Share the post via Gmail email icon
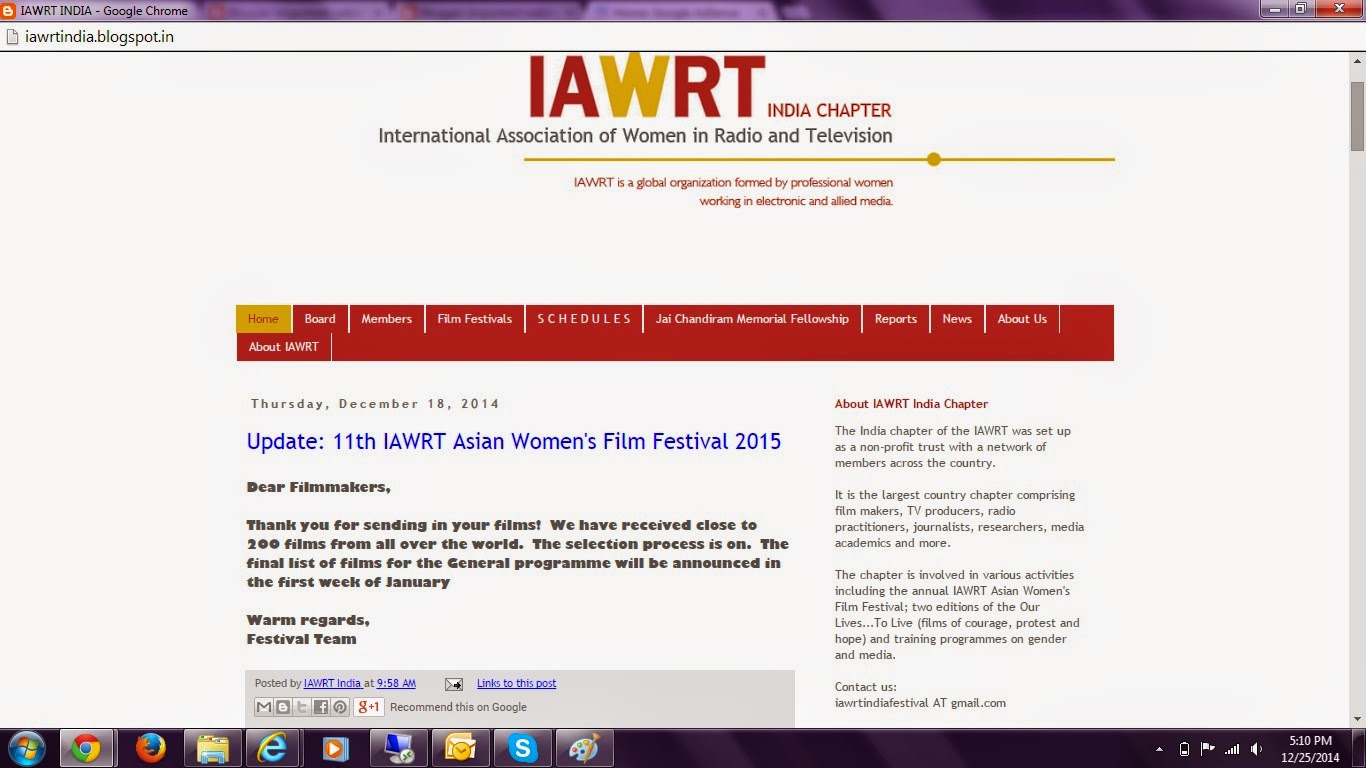The height and width of the screenshot is (768, 1366). tap(264, 707)
